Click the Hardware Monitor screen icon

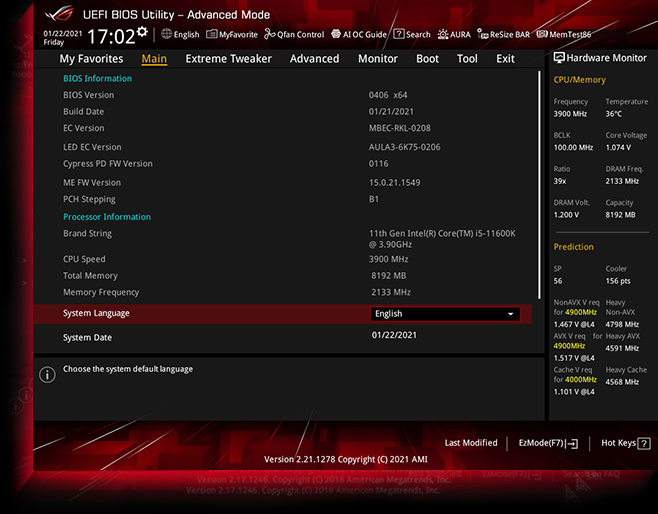point(559,58)
